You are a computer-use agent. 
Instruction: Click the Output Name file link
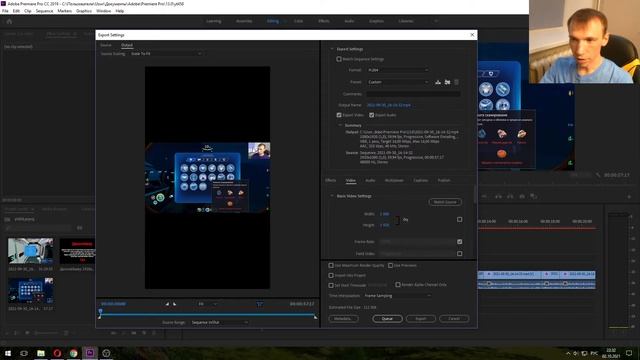coord(389,105)
